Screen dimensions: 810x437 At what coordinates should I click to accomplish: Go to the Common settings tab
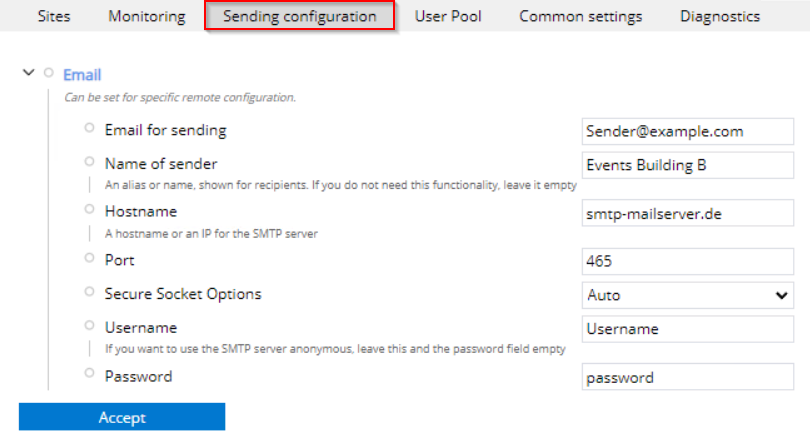coord(580,16)
